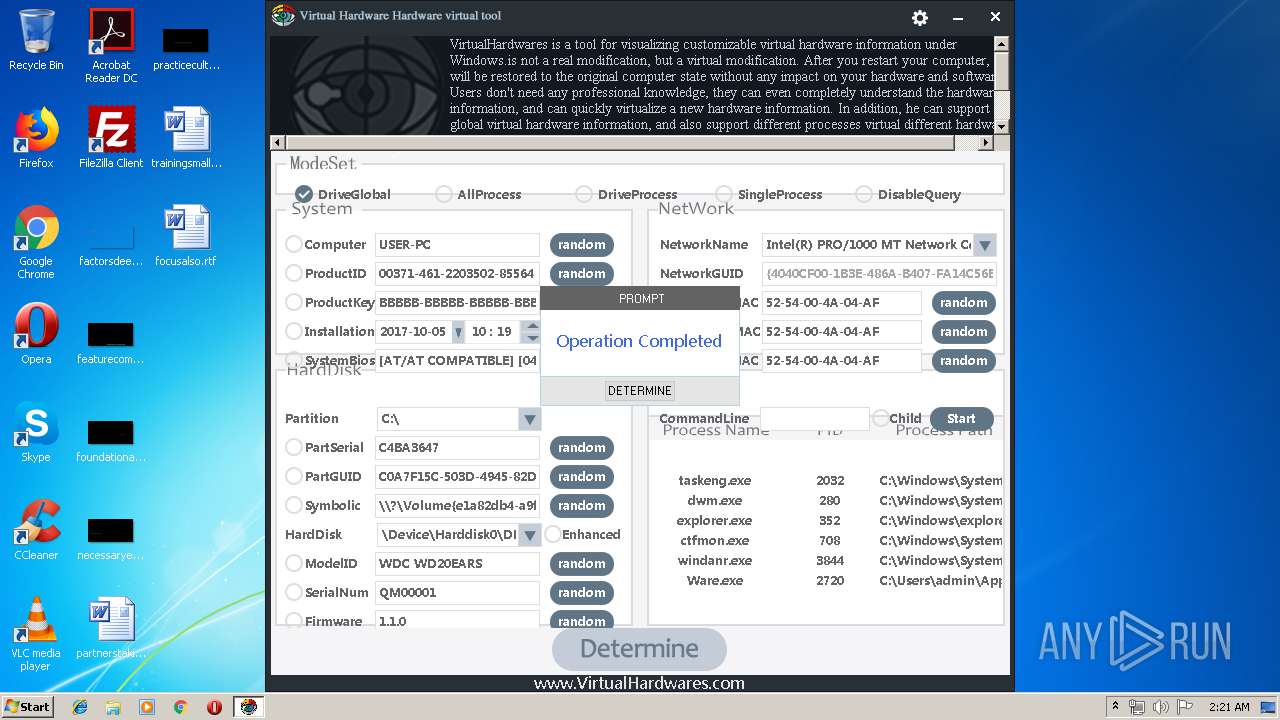Click the CommandLine input field

[x=815, y=419]
